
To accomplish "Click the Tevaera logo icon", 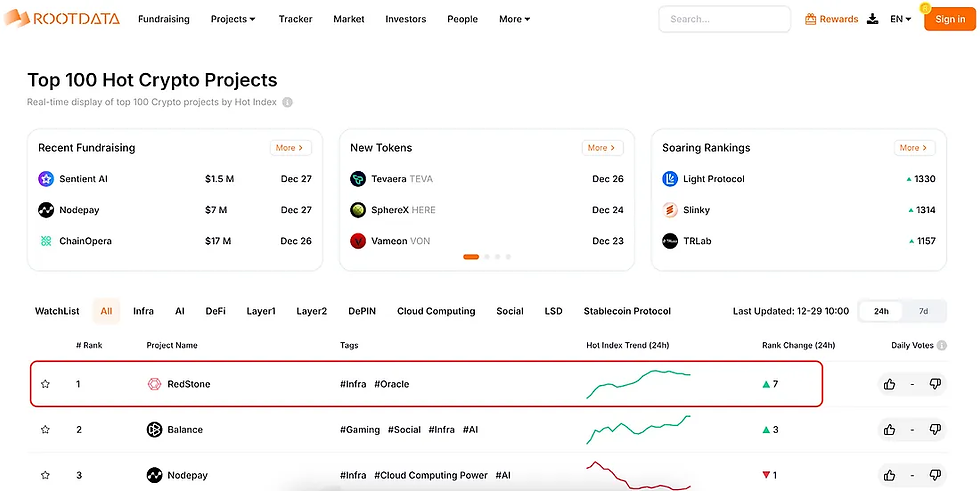I will (358, 179).
